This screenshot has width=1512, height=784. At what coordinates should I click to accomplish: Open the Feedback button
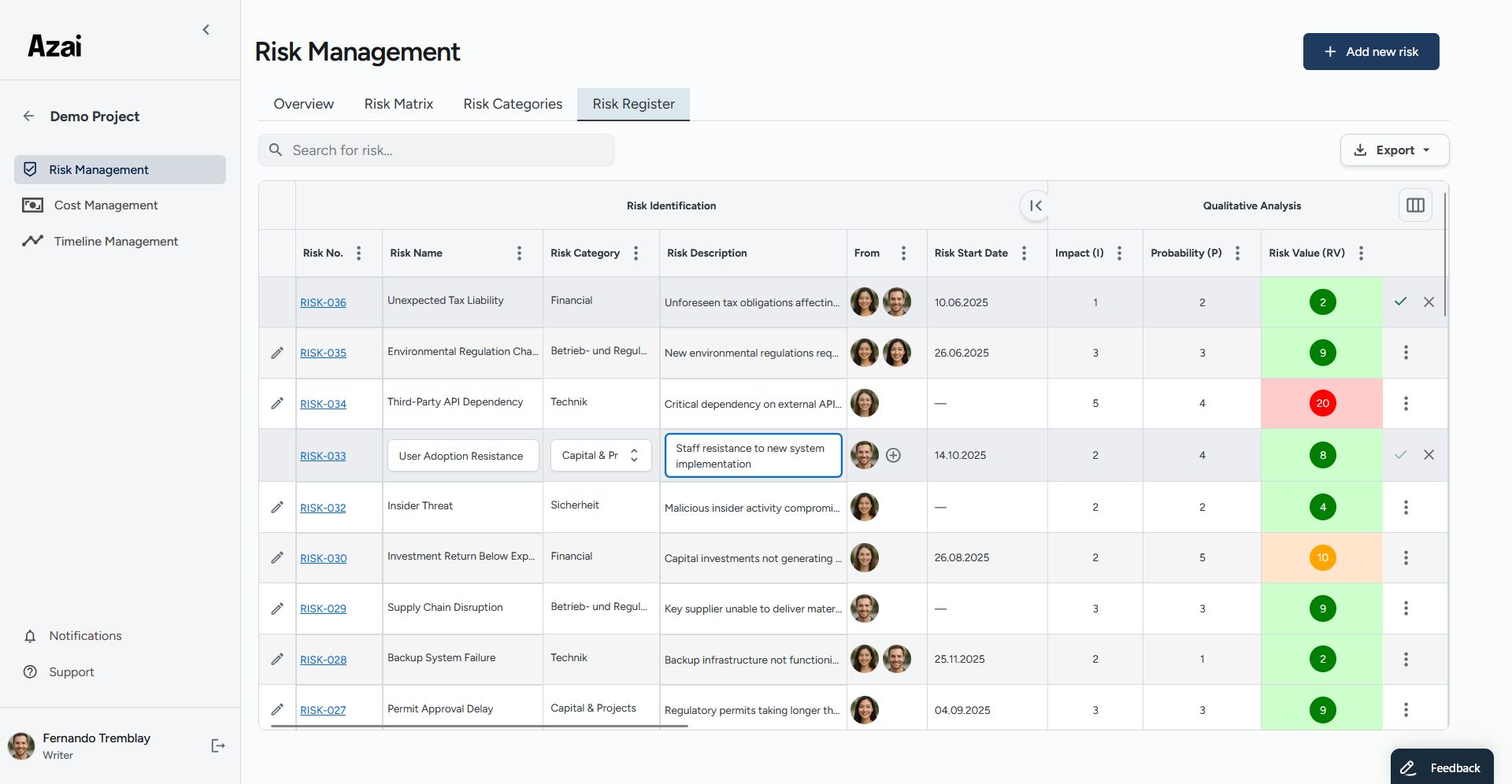(x=1442, y=767)
